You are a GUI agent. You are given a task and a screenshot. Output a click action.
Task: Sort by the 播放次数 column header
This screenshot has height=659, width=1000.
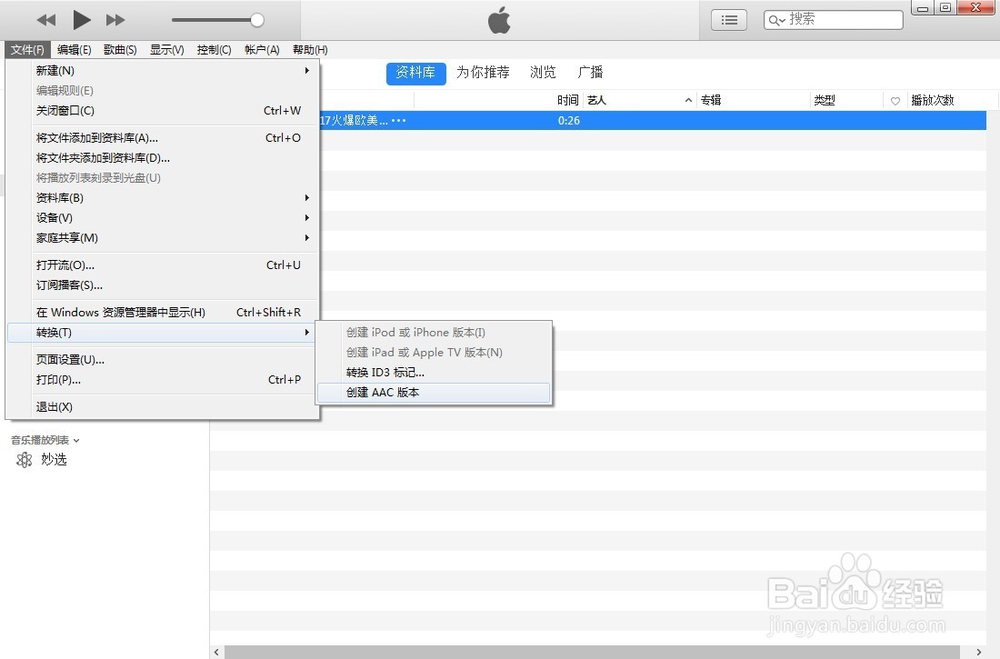pos(932,100)
